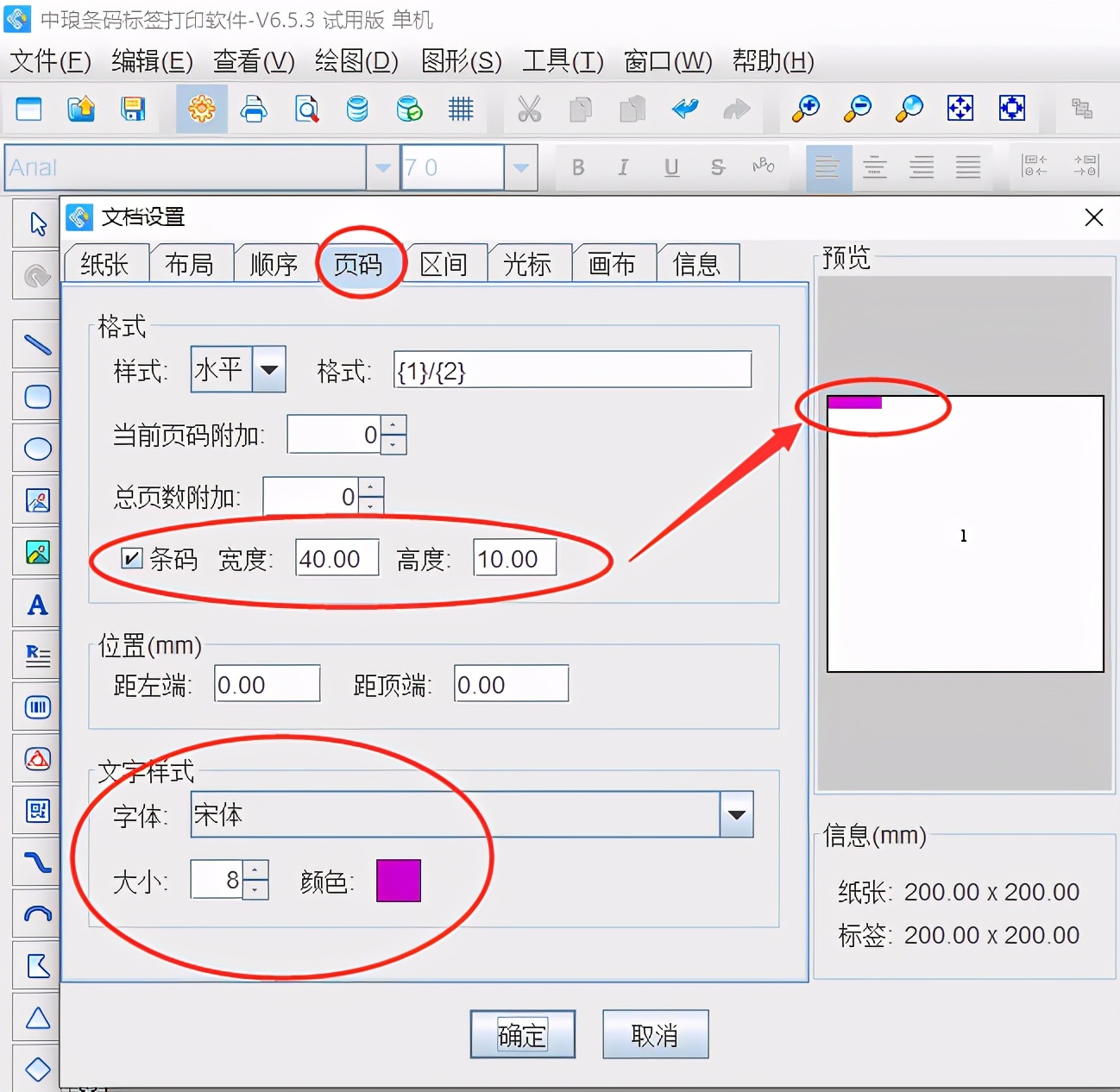Open document settings gear icon
The image size is (1120, 1092).
click(x=202, y=109)
